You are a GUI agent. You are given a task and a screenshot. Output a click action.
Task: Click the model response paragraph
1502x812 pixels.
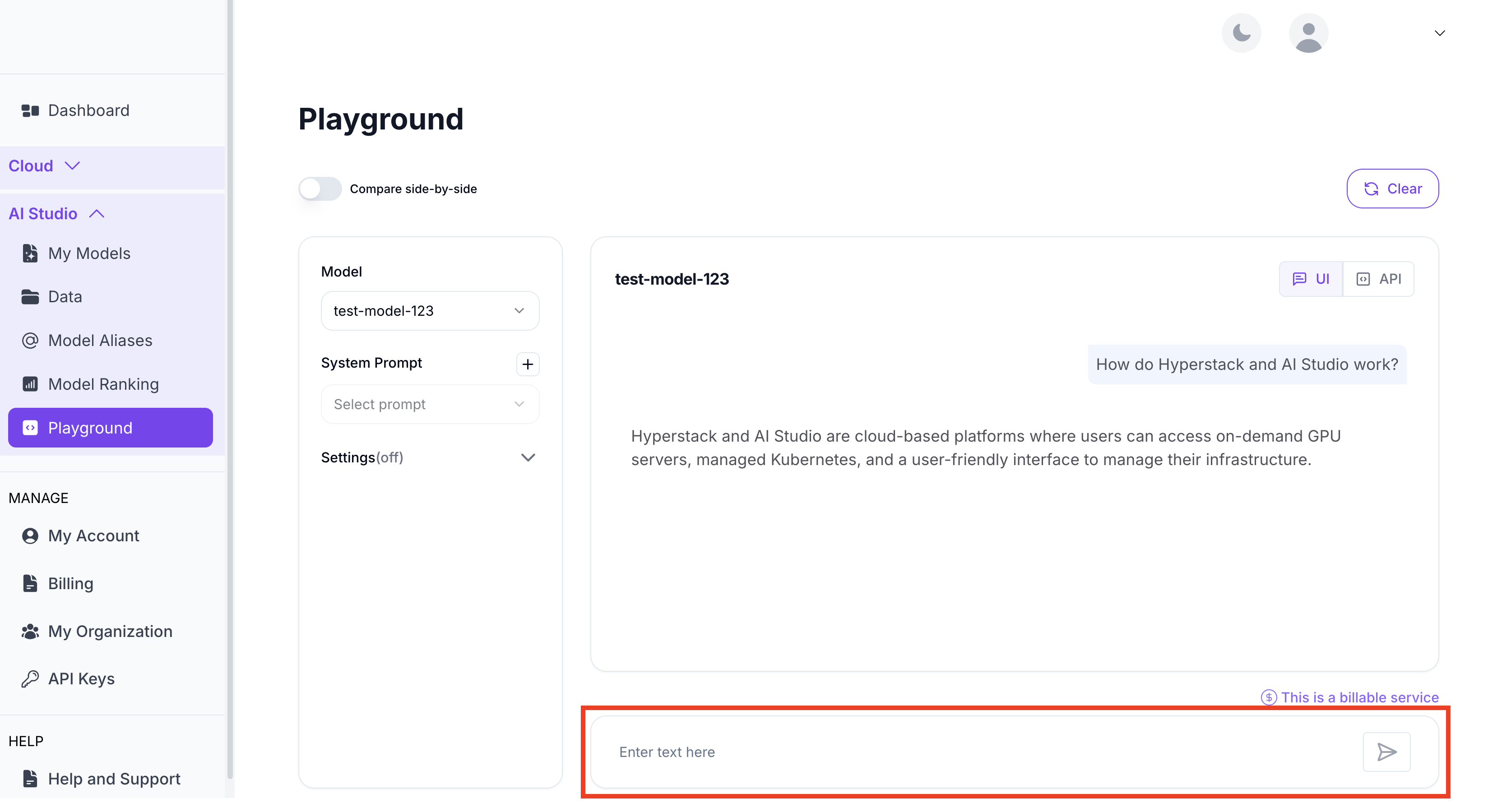click(985, 448)
